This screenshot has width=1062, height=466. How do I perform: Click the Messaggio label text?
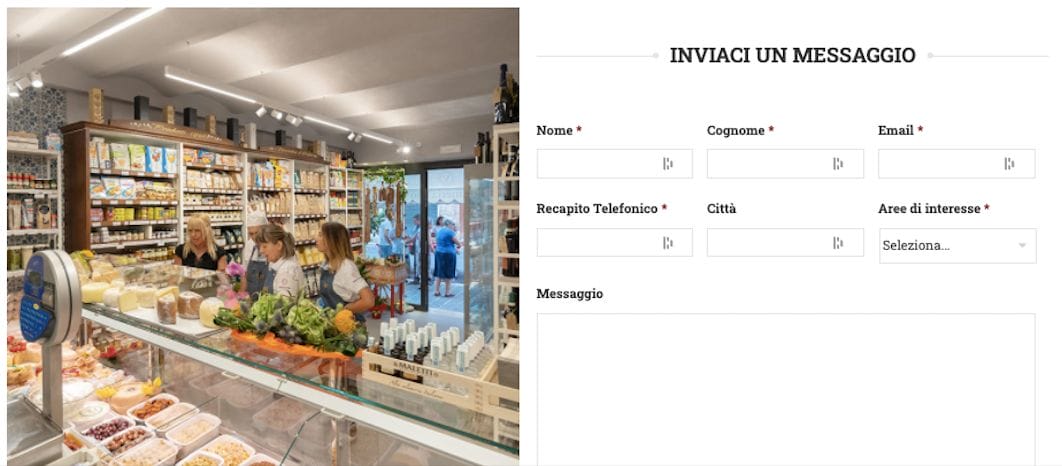pos(570,294)
